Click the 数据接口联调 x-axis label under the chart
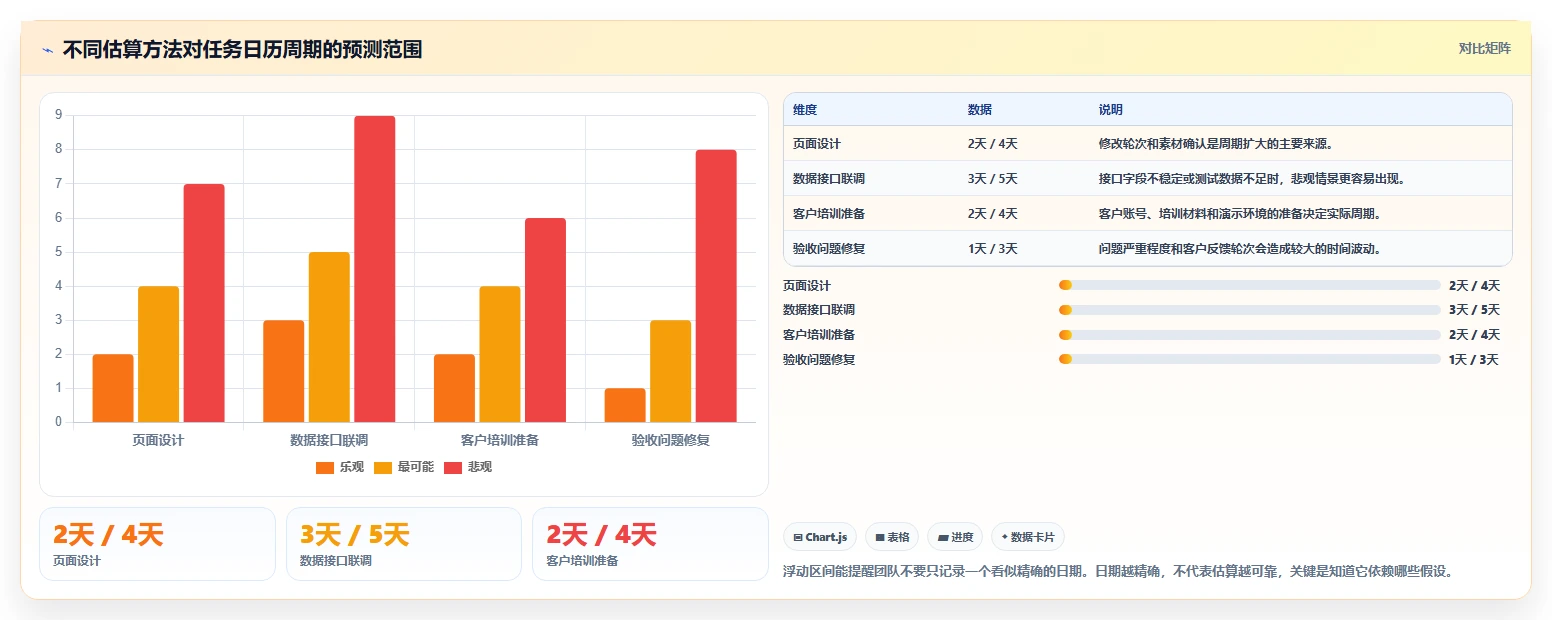Screen dimensions: 1552x620 [329, 440]
